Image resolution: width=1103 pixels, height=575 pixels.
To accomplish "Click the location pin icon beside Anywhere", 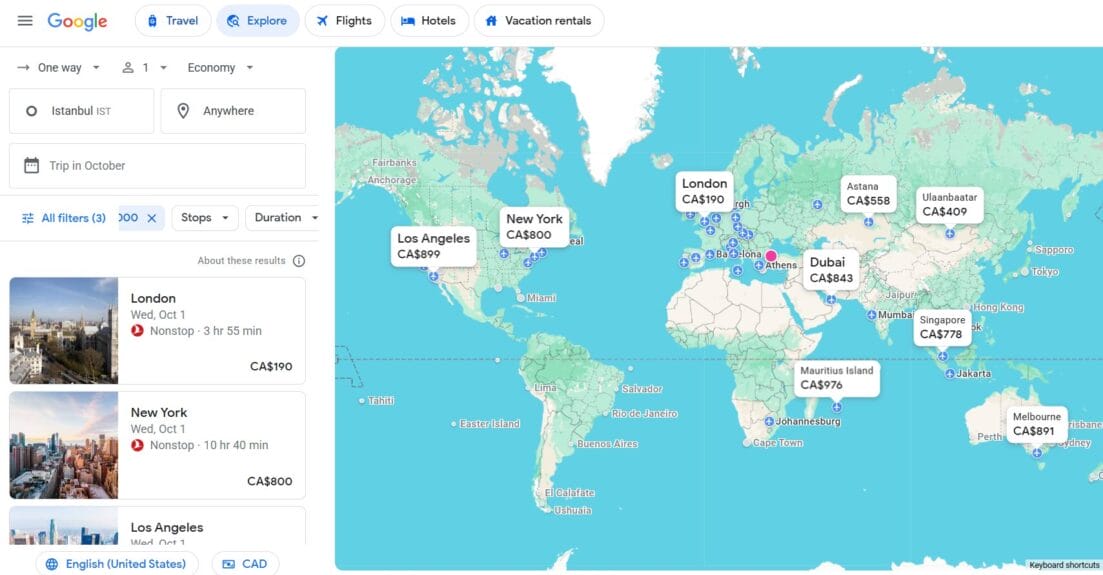I will 183,111.
